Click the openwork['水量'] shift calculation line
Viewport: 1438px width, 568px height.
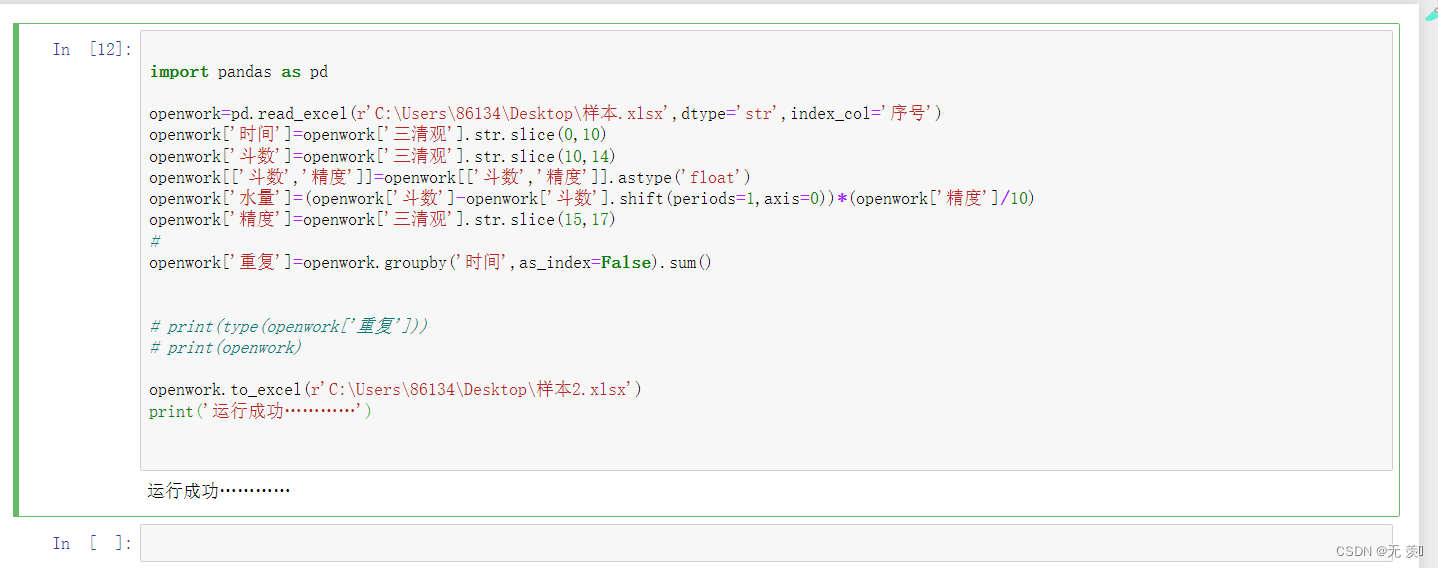point(592,199)
